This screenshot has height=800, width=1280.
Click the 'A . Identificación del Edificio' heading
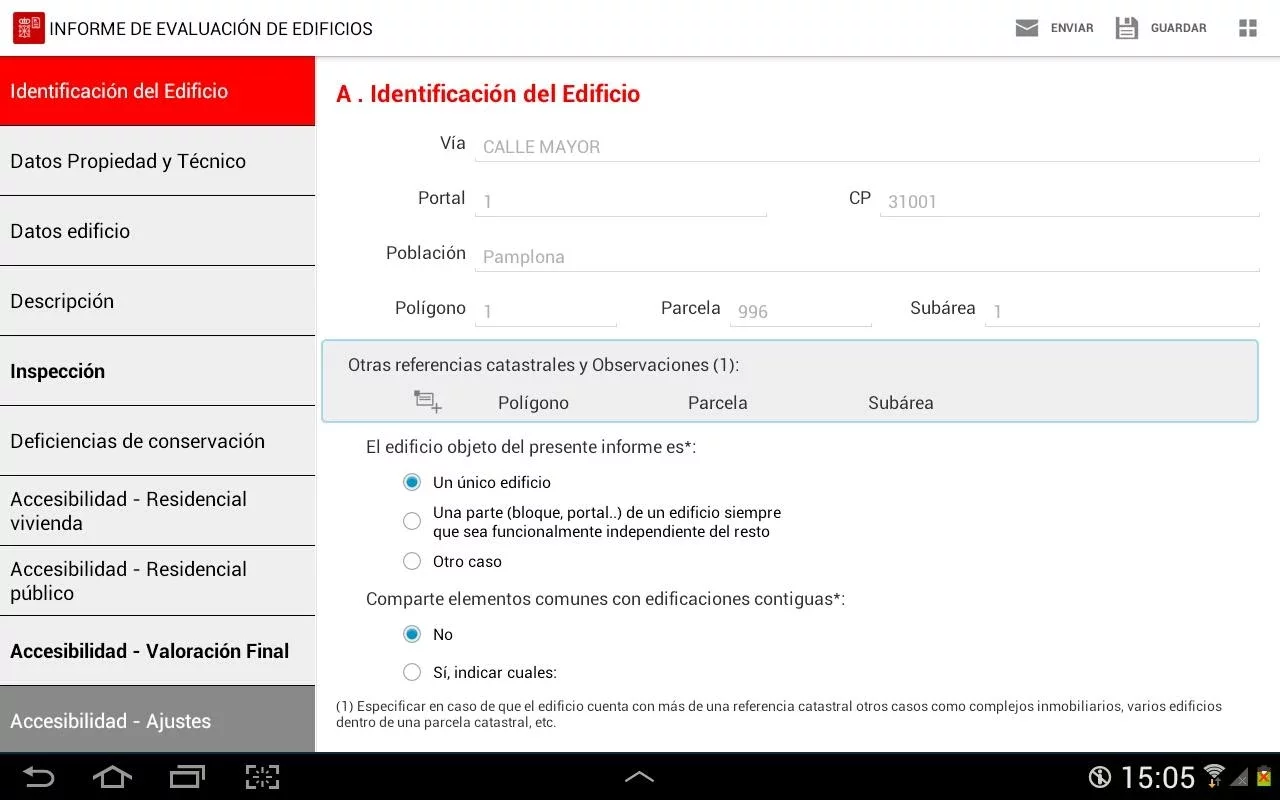coord(488,94)
